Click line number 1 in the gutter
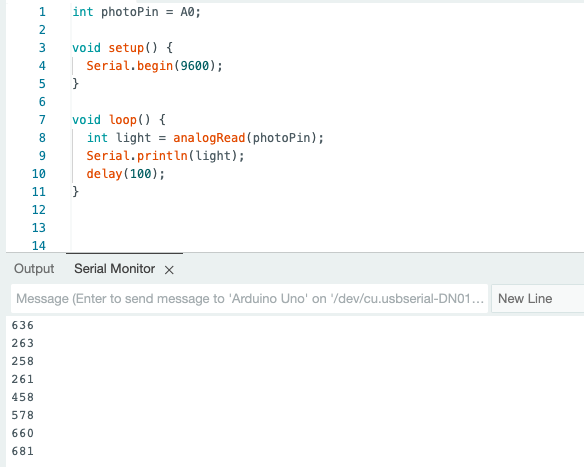Image resolution: width=584 pixels, height=467 pixels. pyautogui.click(x=42, y=12)
